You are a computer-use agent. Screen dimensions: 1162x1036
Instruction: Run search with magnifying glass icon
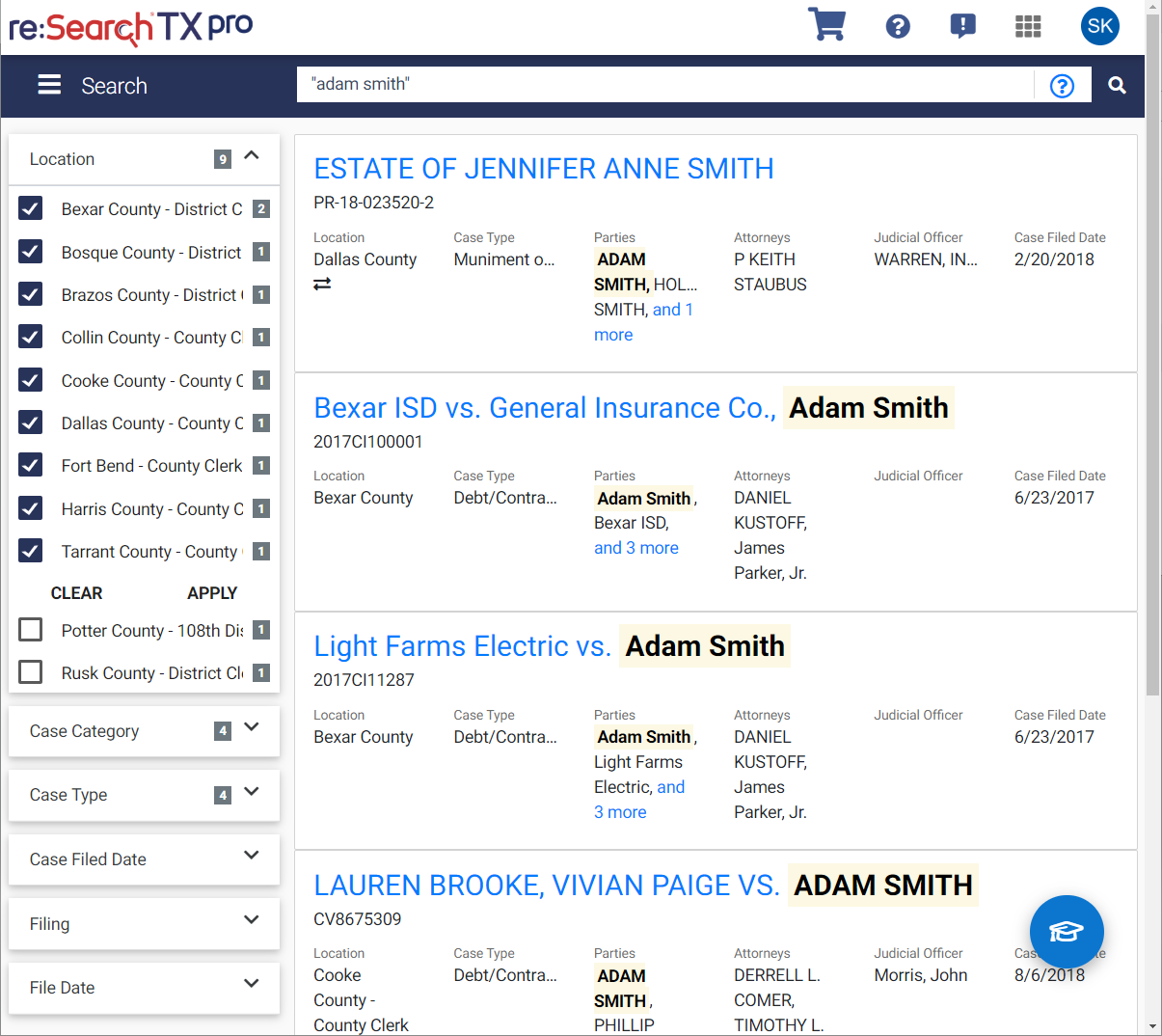tap(1117, 85)
